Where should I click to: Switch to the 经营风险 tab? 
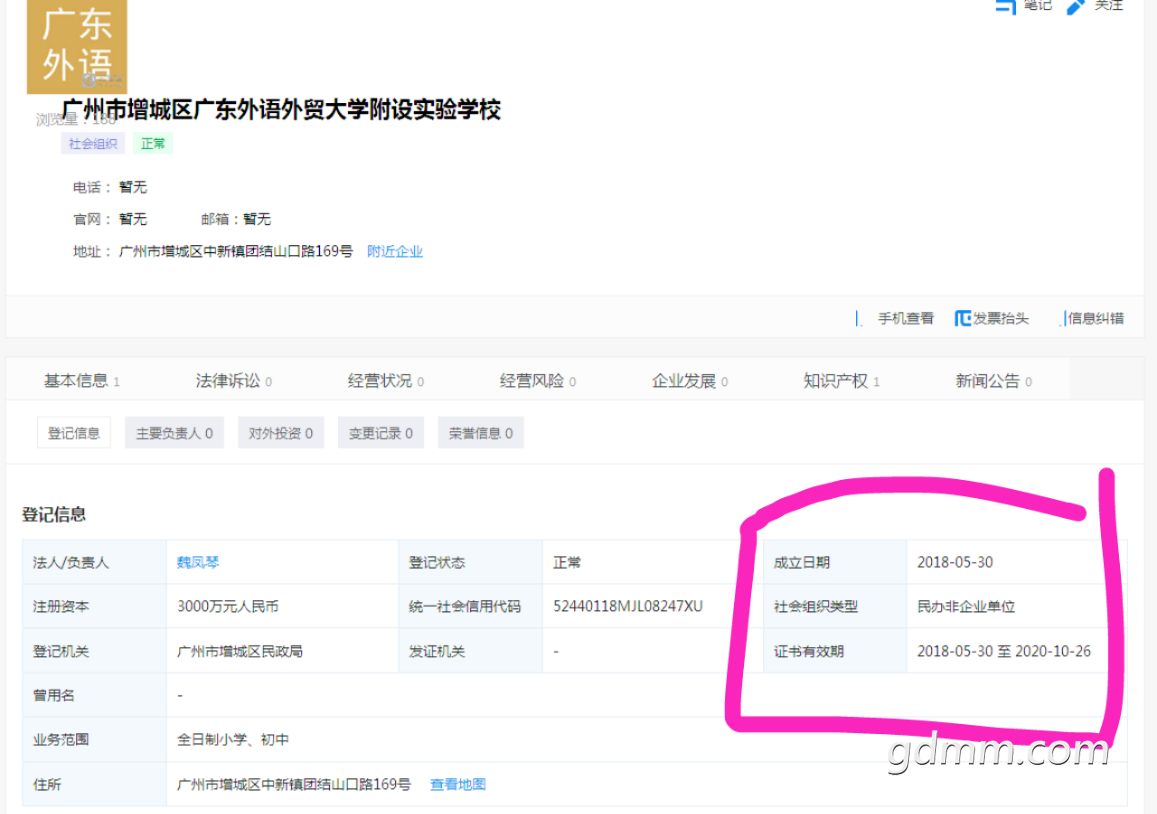(x=537, y=381)
